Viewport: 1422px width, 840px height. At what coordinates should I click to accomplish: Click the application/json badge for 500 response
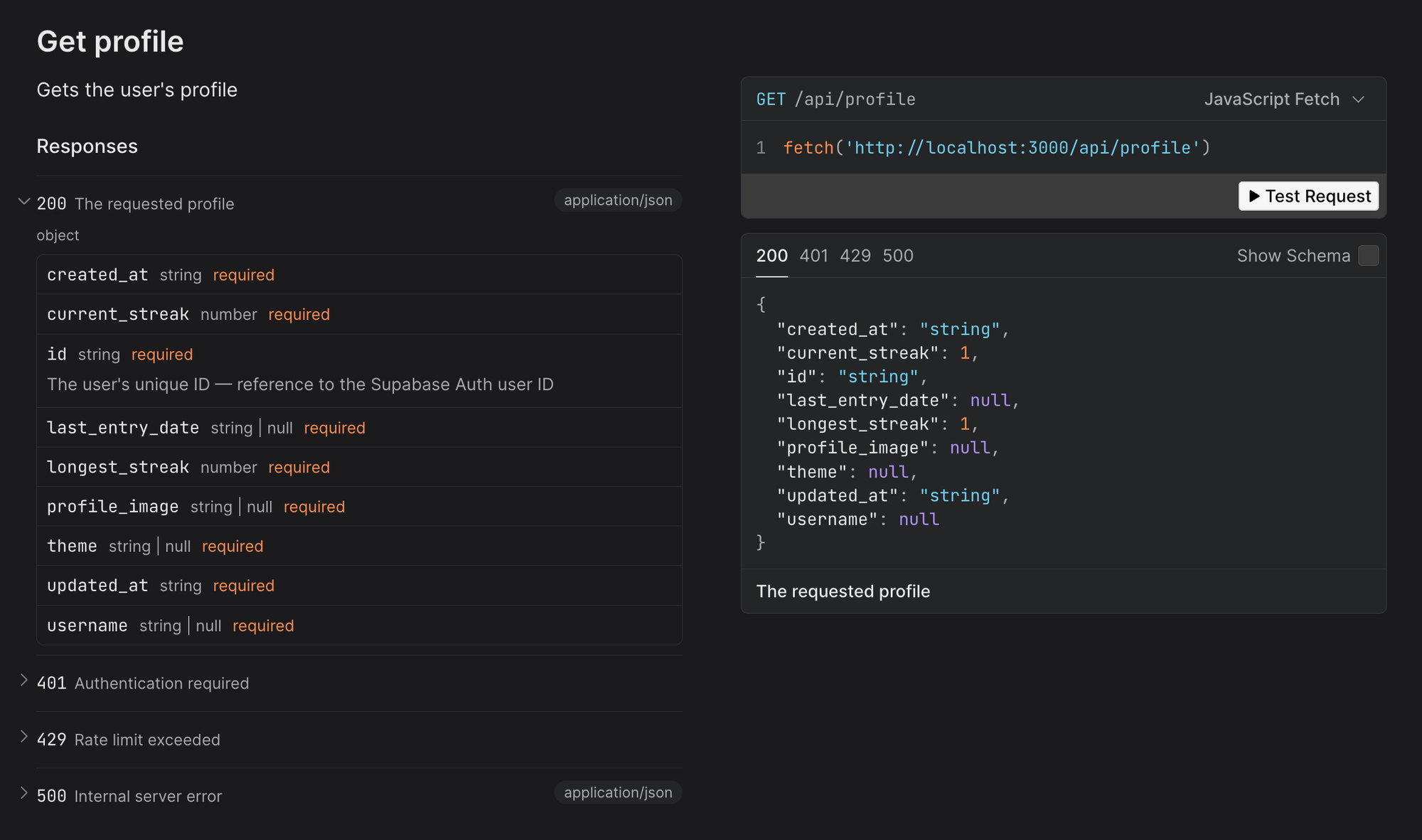[x=618, y=792]
